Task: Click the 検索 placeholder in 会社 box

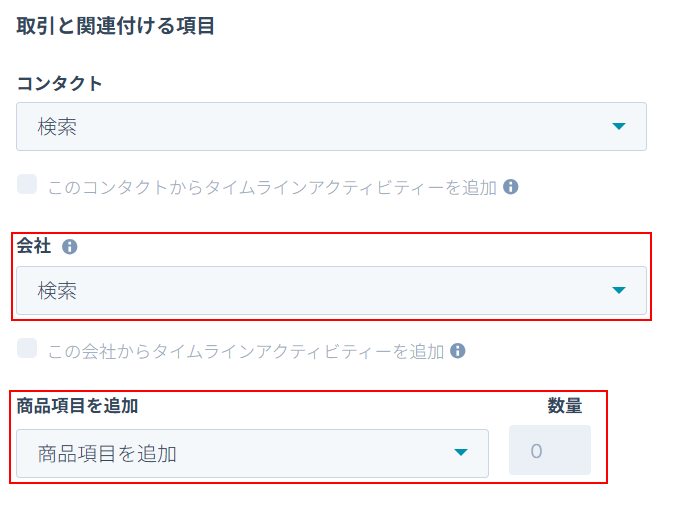Action: [57, 291]
